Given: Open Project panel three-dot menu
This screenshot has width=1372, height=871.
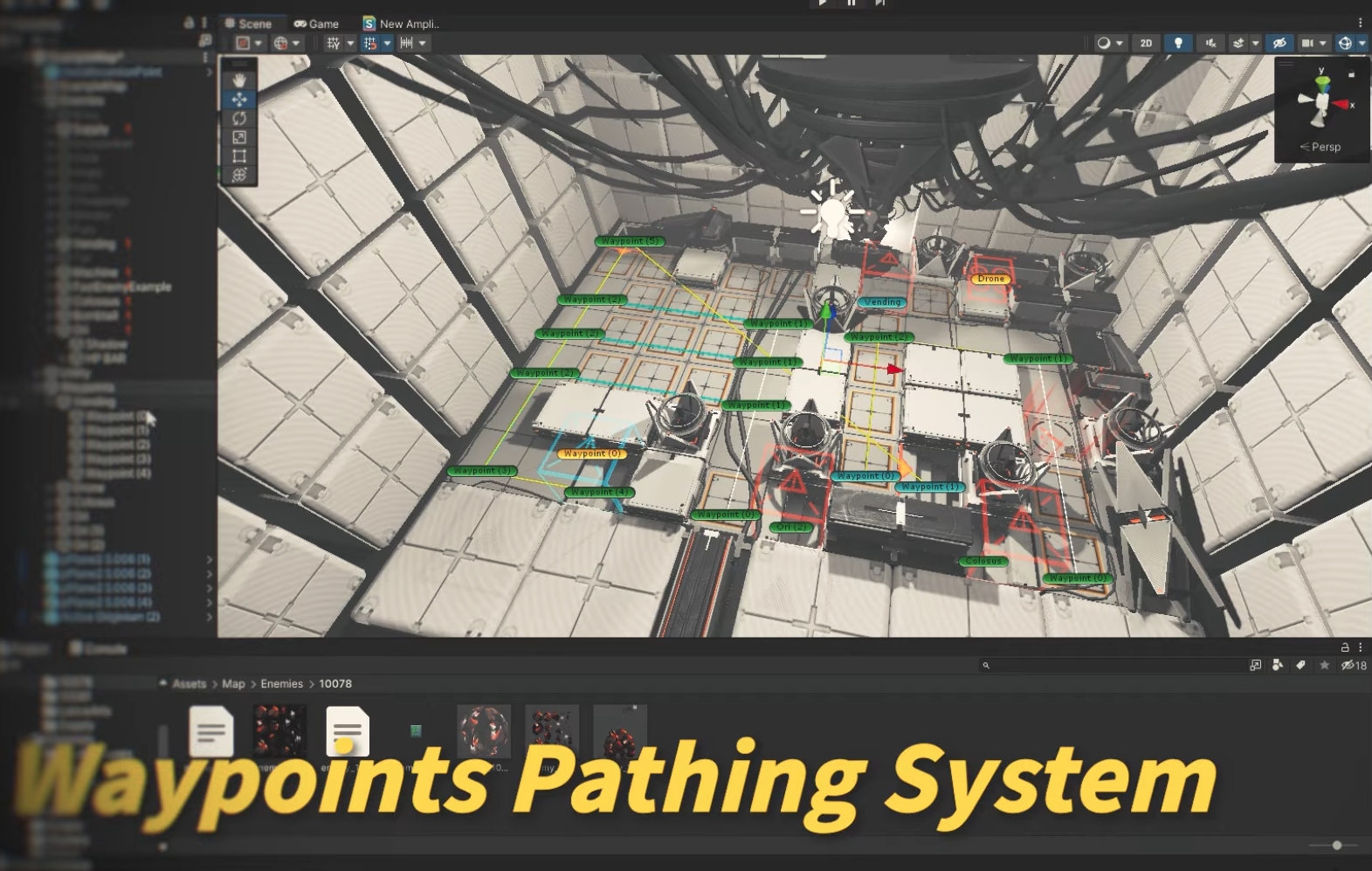Looking at the screenshot, I should [1360, 647].
